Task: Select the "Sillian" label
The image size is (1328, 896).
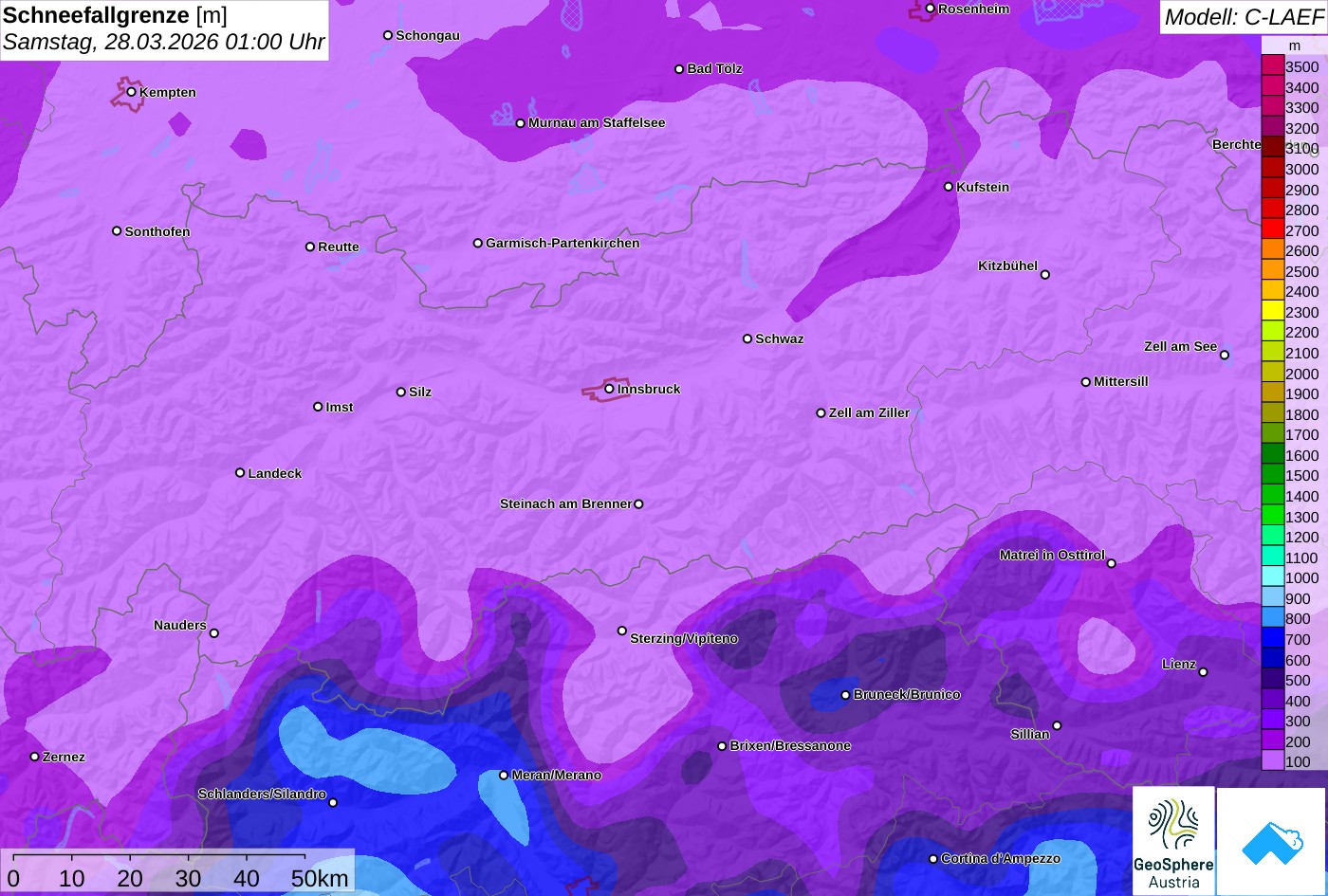Action: click(1030, 734)
